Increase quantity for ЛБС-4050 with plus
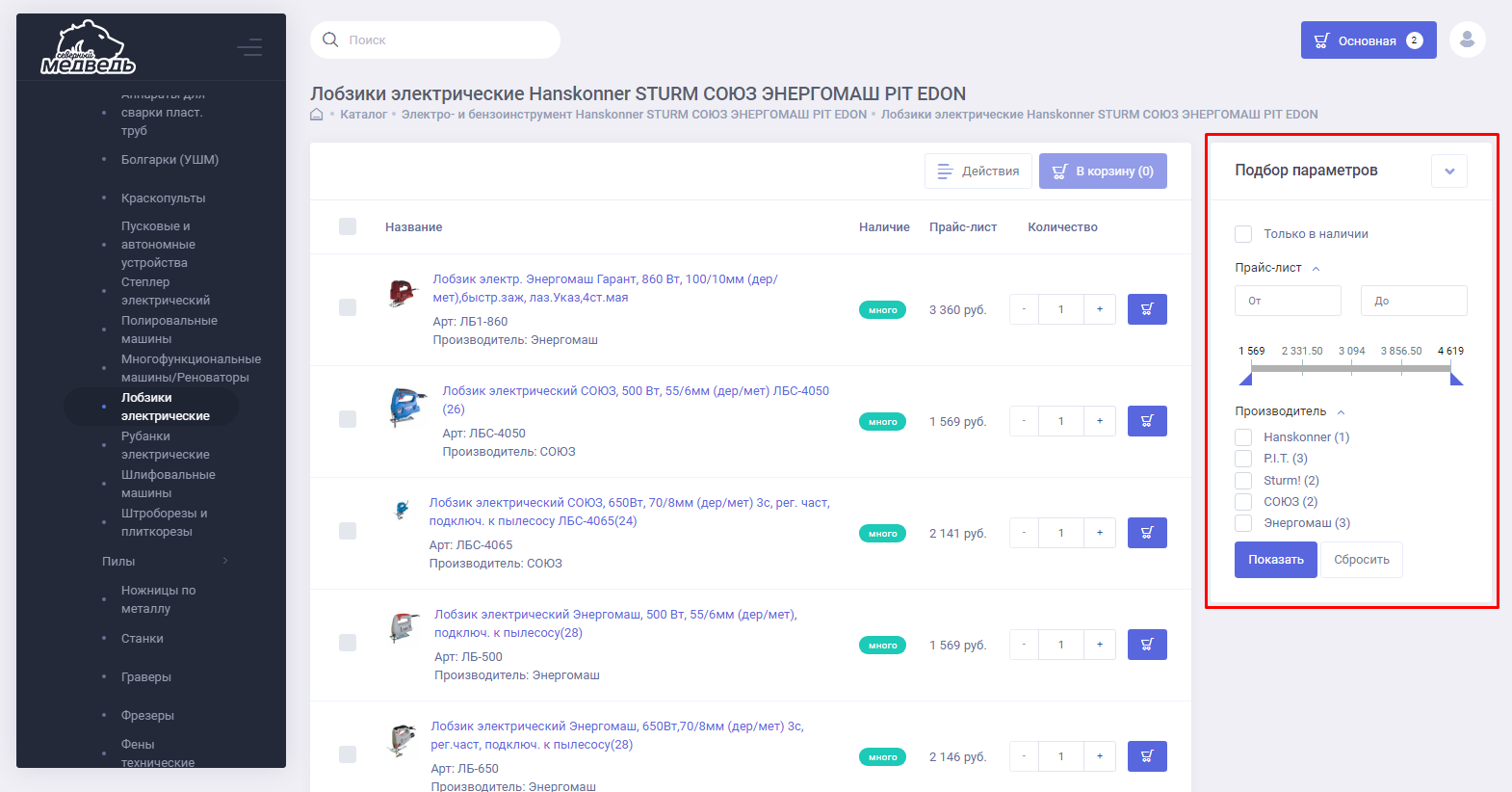The image size is (1512, 792). (x=1100, y=421)
